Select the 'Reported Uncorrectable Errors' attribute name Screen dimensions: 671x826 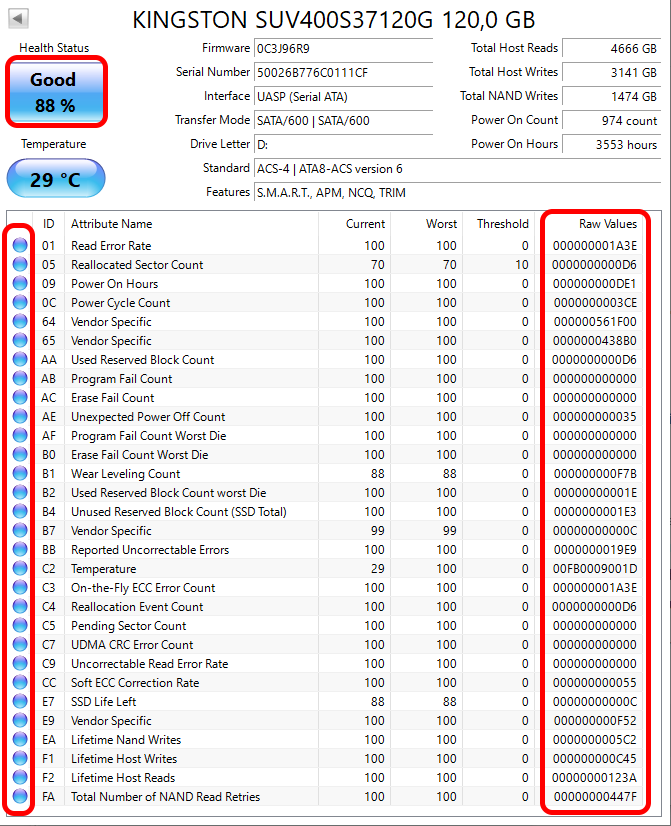(x=150, y=550)
